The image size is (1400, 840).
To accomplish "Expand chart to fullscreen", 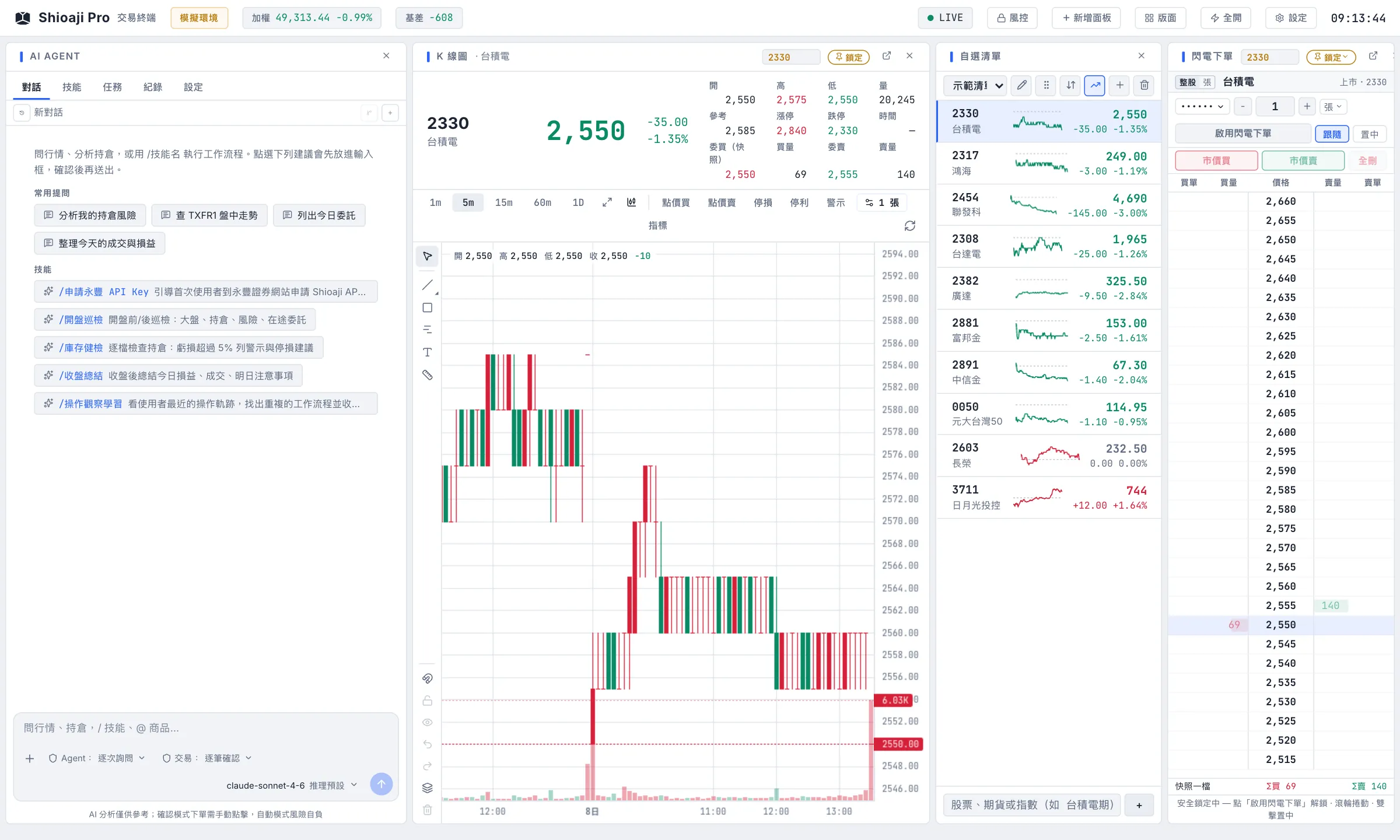I will tap(607, 202).
